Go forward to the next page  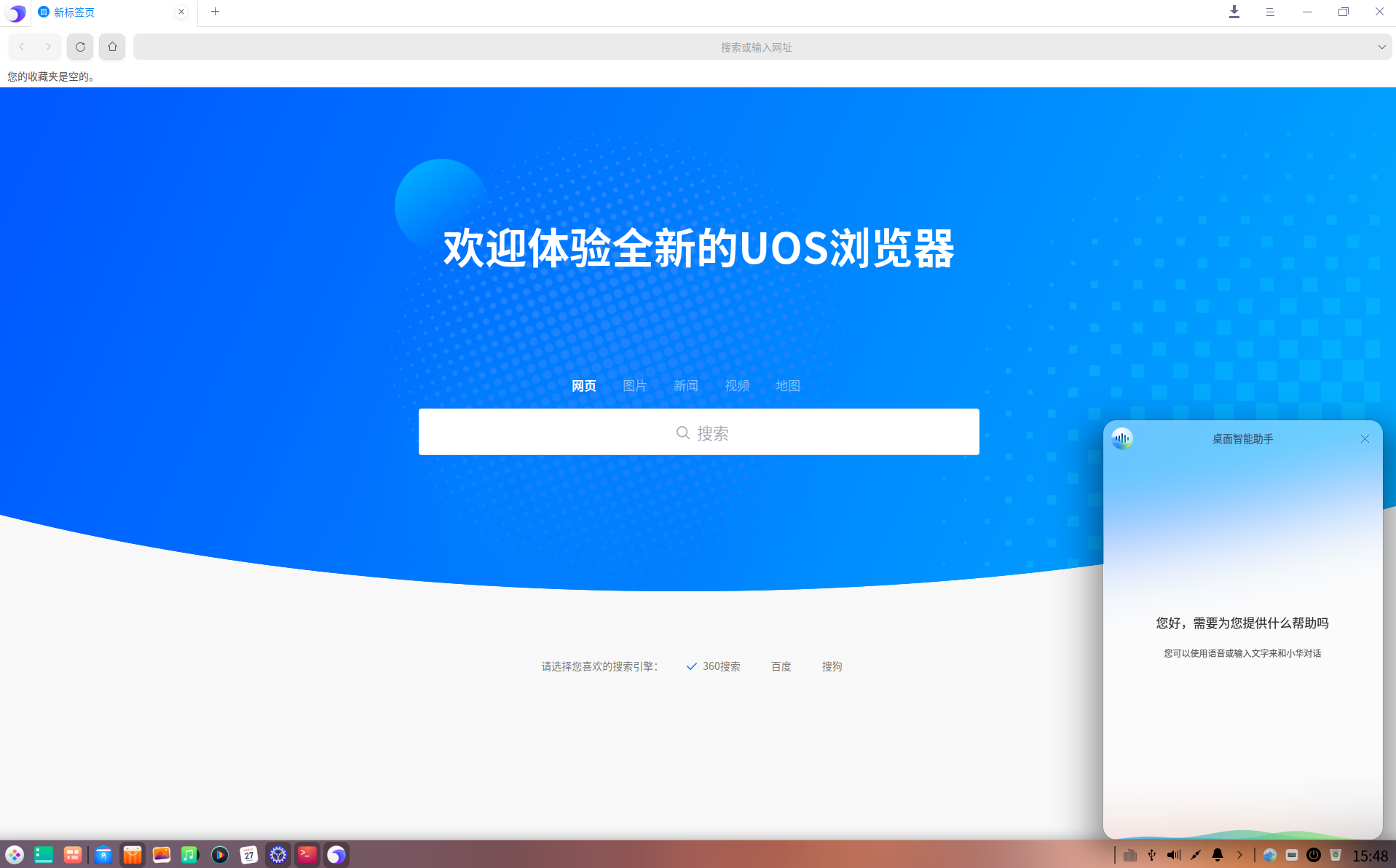[48, 47]
